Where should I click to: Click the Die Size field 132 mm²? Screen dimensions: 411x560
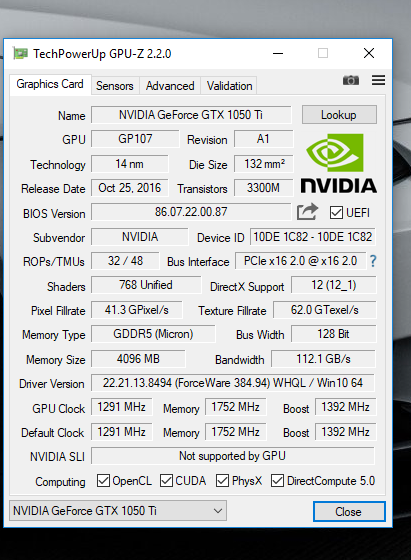(264, 164)
